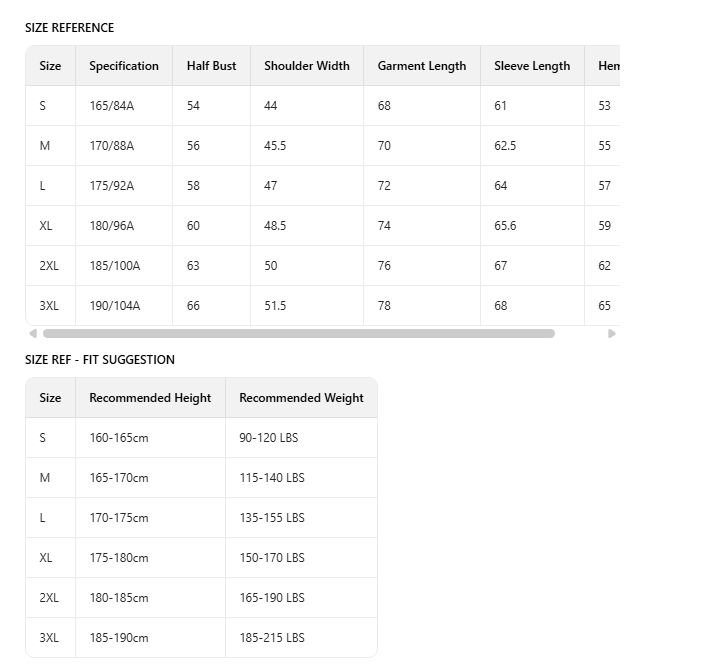This screenshot has width=712, height=667.
Task: Select the 175-180cm recommended height cell
Action: [x=119, y=558]
